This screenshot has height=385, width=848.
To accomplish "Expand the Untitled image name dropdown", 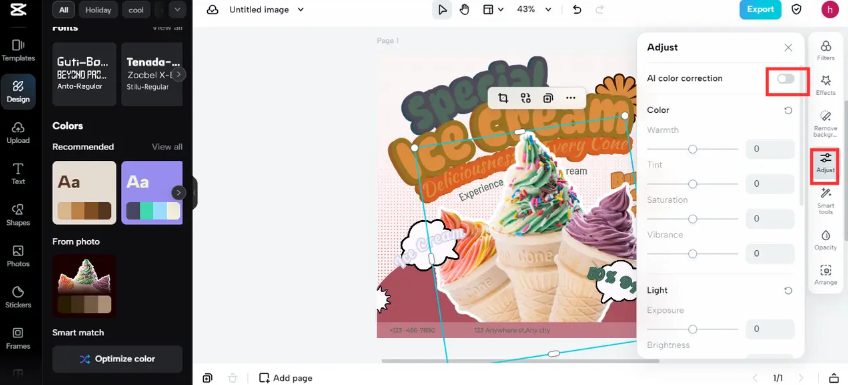I will (301, 10).
